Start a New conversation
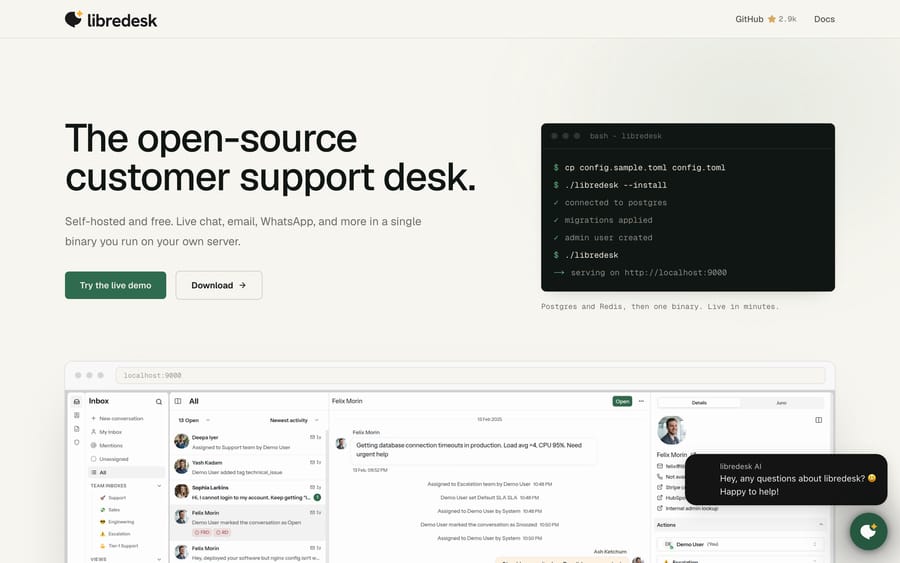Viewport: 900px width, 563px height. click(117, 418)
